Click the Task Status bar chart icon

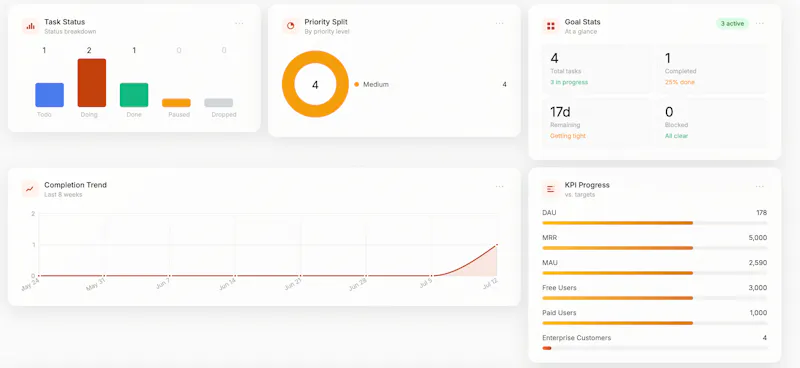tap(30, 26)
